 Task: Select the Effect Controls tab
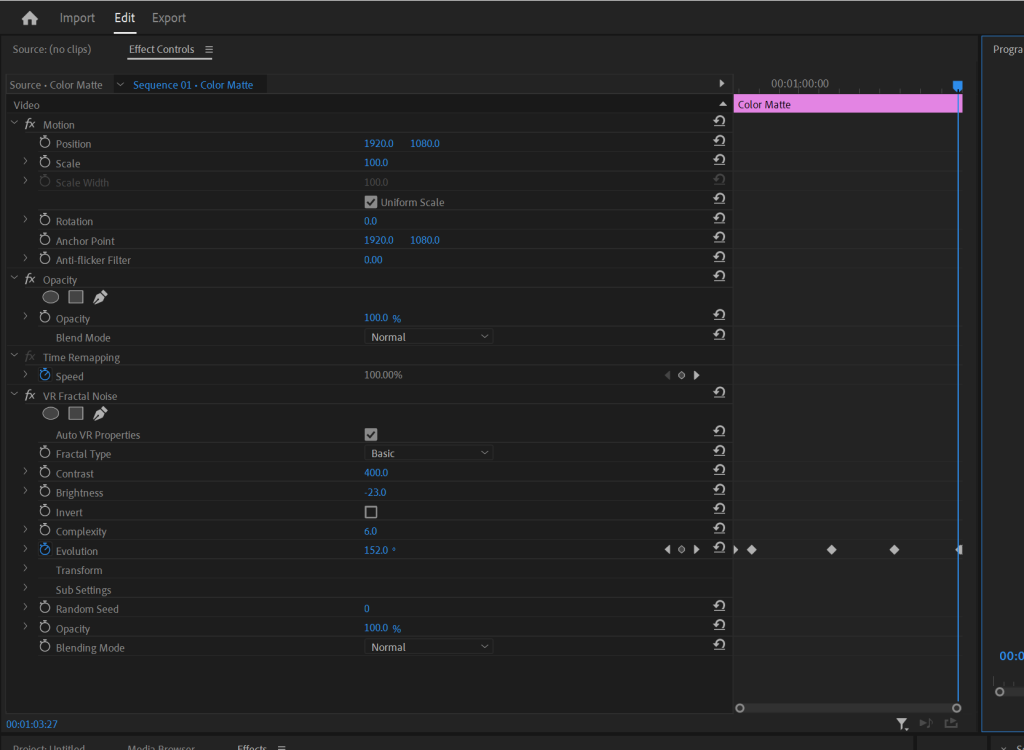pyautogui.click(x=161, y=50)
